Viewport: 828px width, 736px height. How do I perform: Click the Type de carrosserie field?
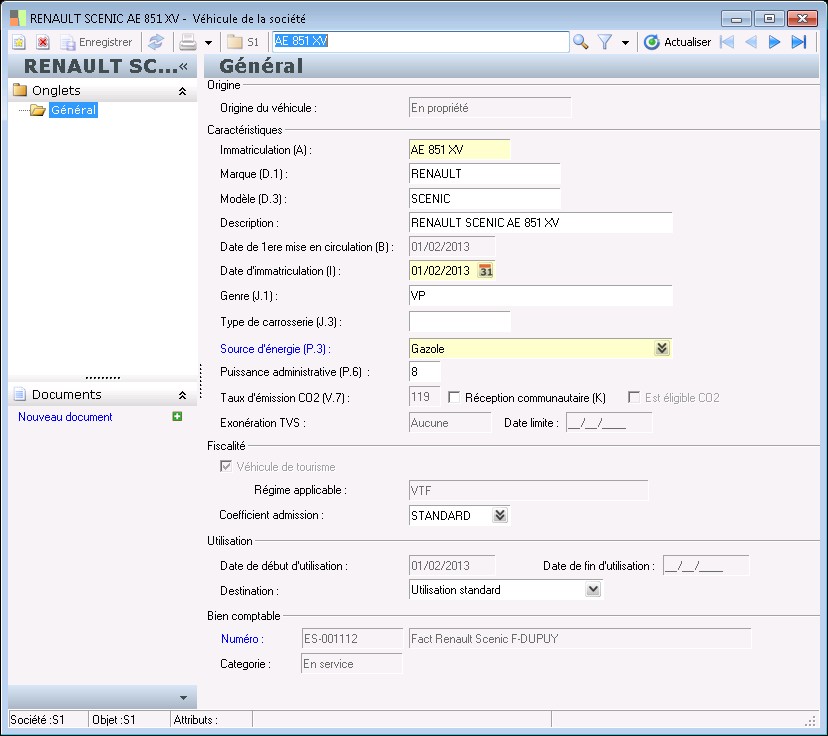pyautogui.click(x=459, y=321)
